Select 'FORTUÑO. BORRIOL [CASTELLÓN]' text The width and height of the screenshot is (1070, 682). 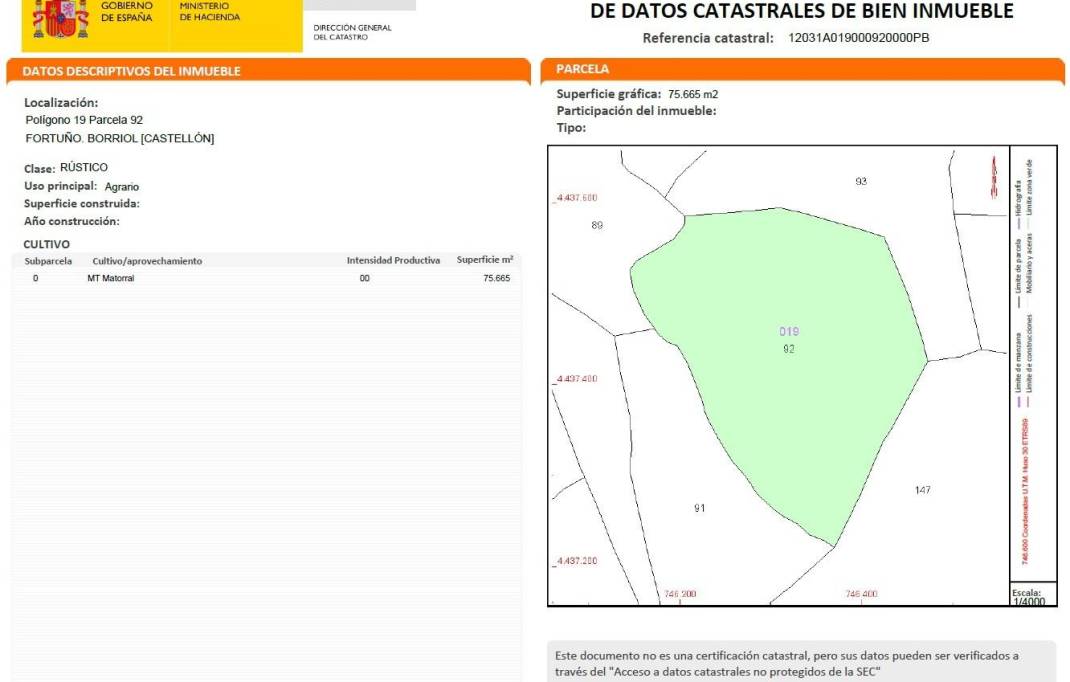pos(119,139)
